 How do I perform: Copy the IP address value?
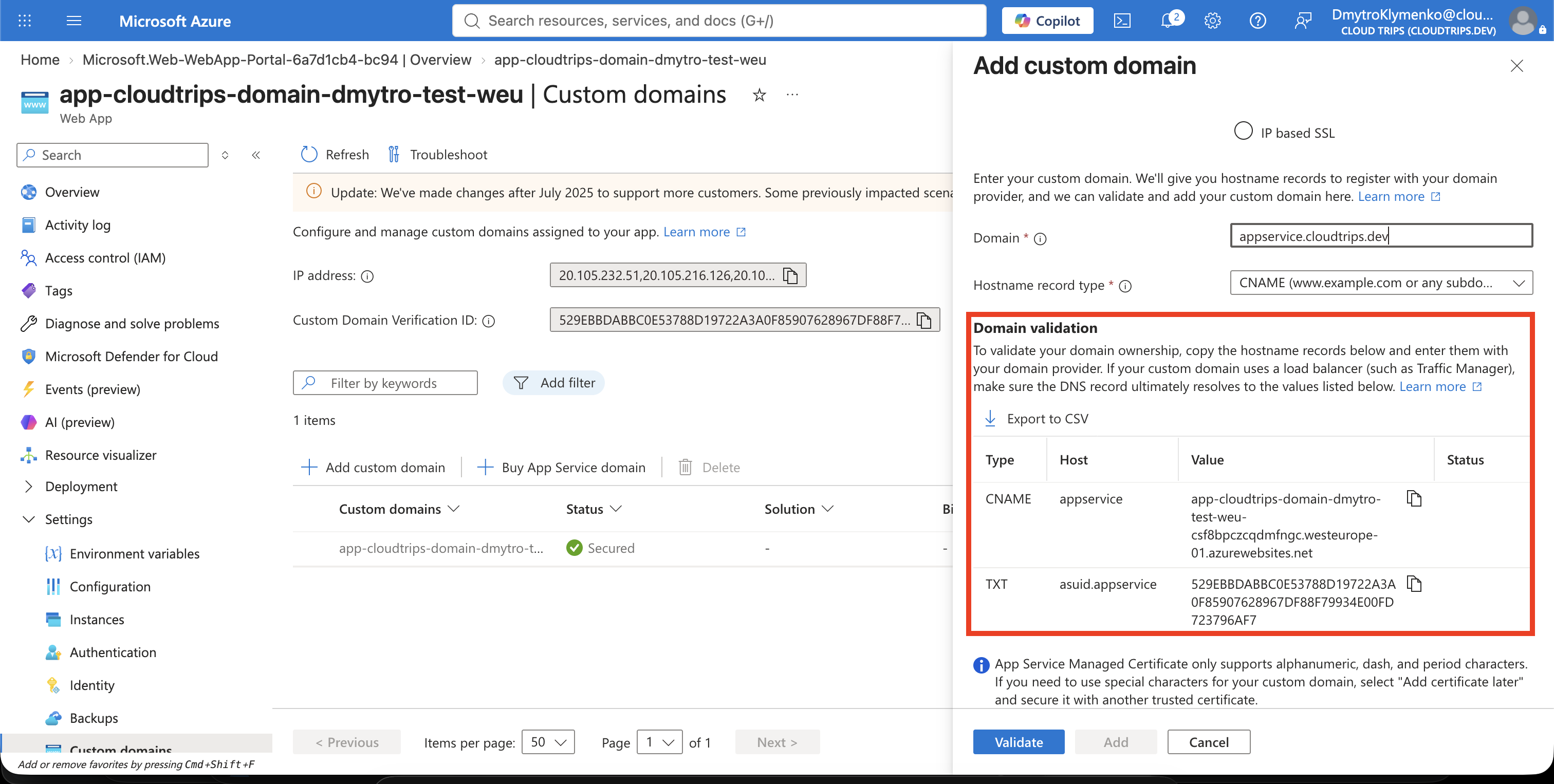click(790, 275)
